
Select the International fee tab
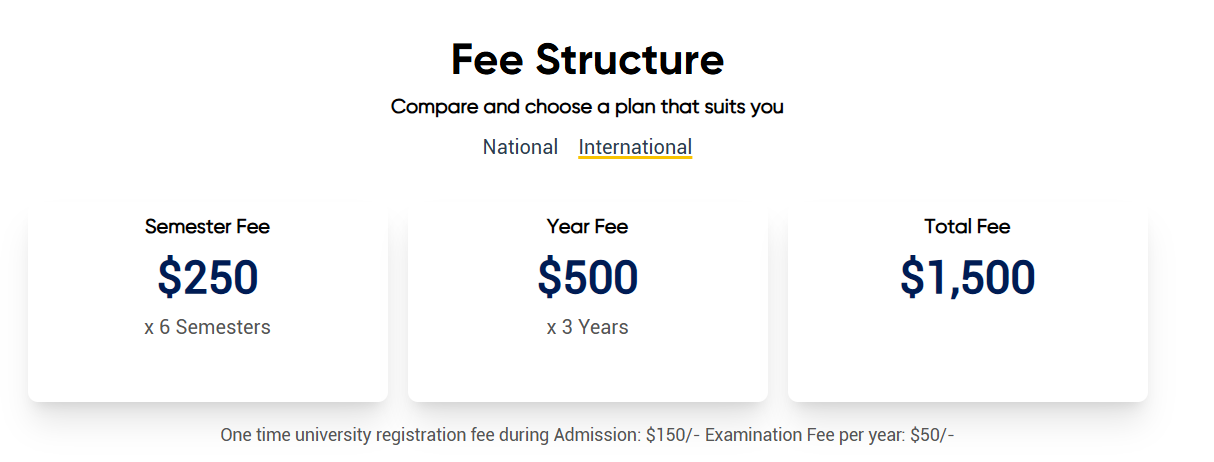[x=635, y=147]
